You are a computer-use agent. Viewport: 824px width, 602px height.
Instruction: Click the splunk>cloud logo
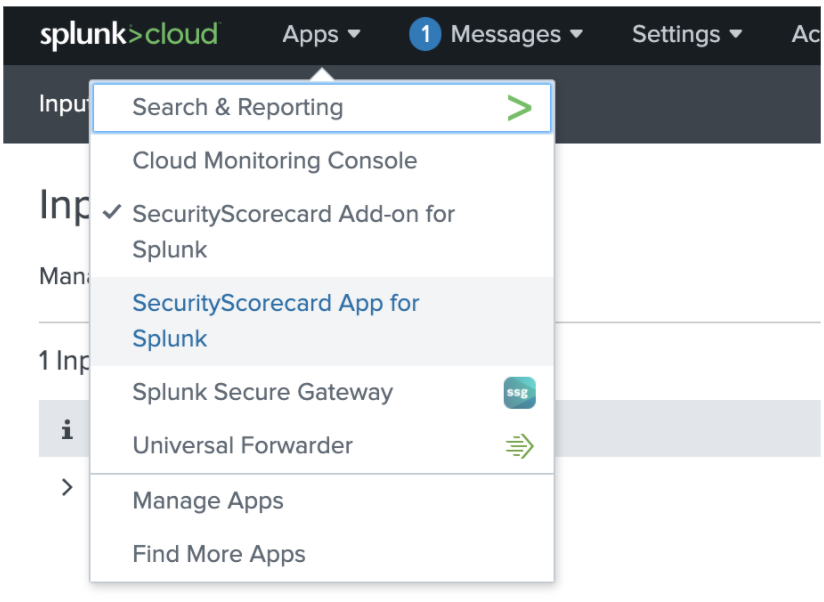[x=130, y=35]
